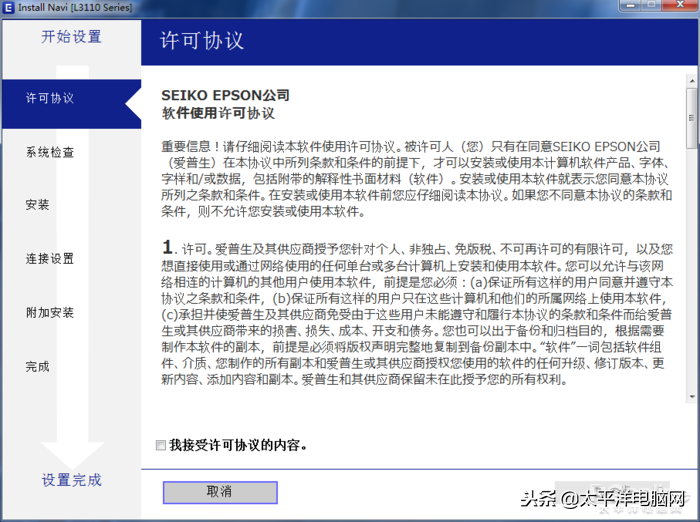The image size is (700, 522).
Task: Click the 设置完成 label in sidebar
Action: pyautogui.click(x=71, y=480)
